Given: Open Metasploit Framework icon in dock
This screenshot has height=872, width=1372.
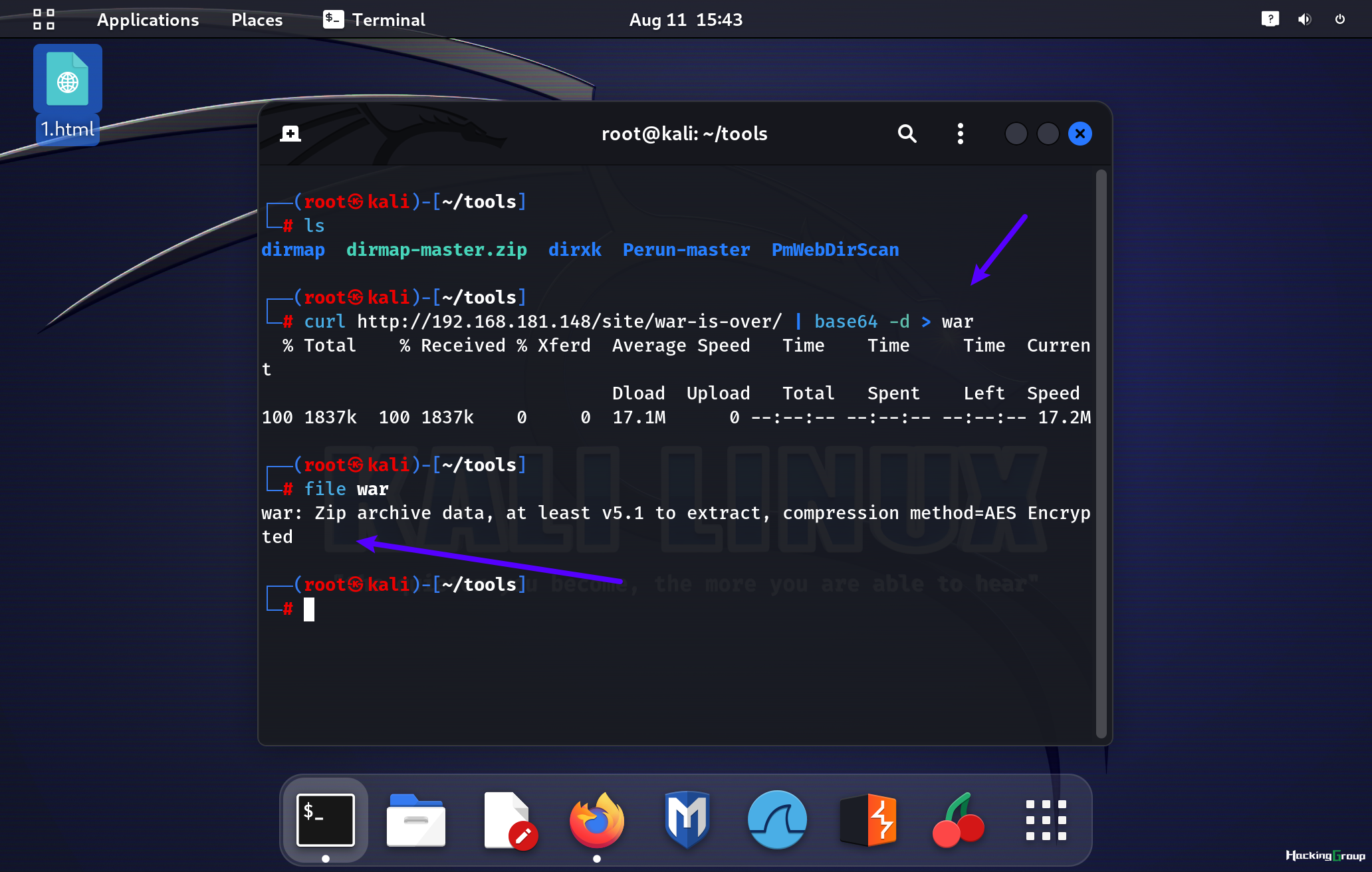Looking at the screenshot, I should 686,820.
